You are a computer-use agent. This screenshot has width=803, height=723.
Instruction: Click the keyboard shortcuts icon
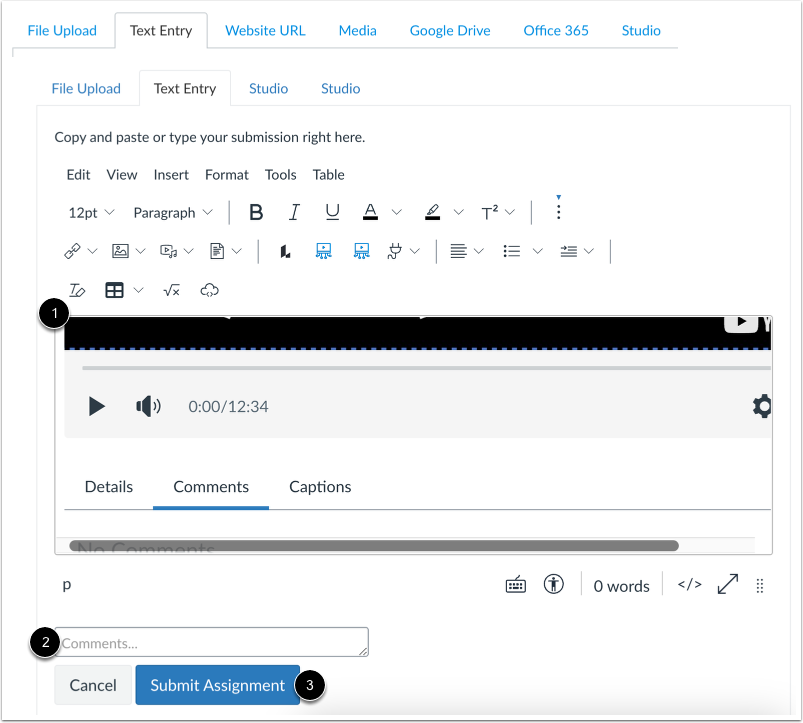point(516,583)
